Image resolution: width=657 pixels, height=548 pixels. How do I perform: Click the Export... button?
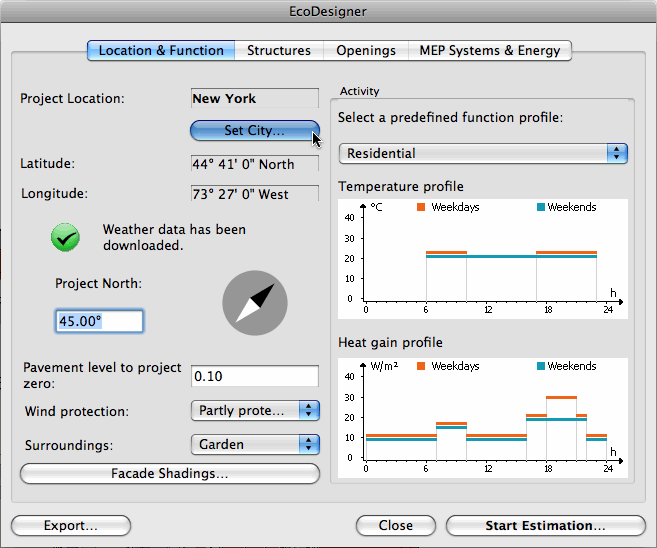[71, 525]
